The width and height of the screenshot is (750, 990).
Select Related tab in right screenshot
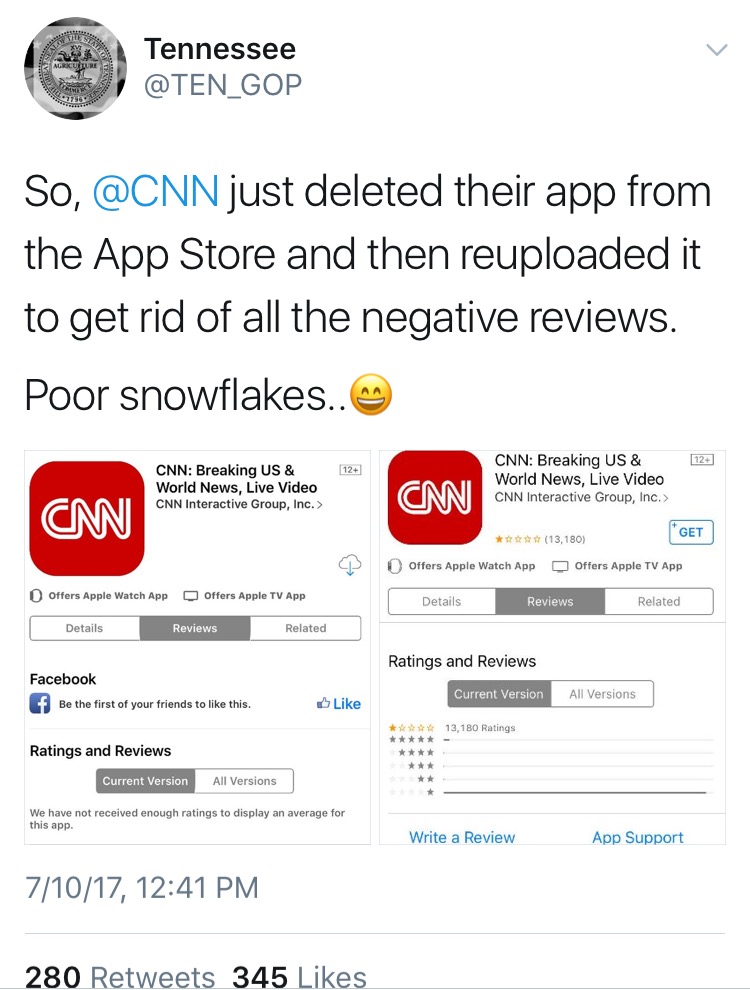pos(658,602)
